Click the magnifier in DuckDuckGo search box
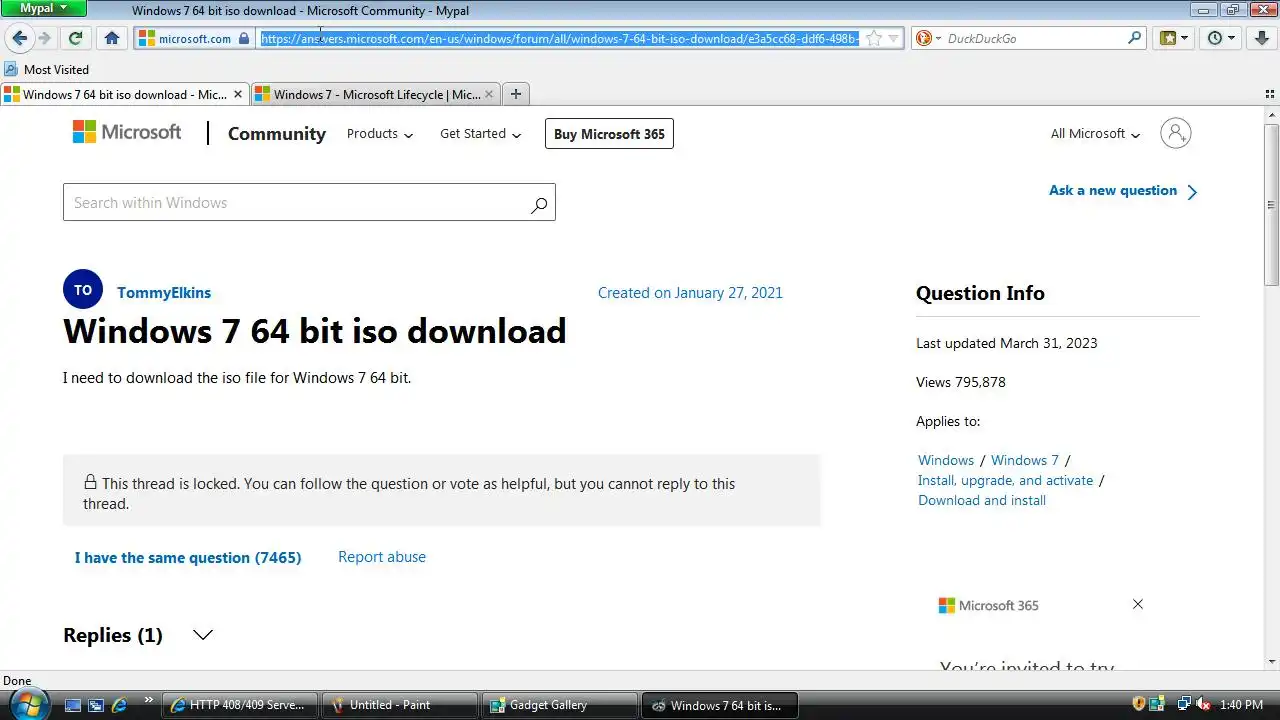The height and width of the screenshot is (720, 1280). click(x=1134, y=38)
